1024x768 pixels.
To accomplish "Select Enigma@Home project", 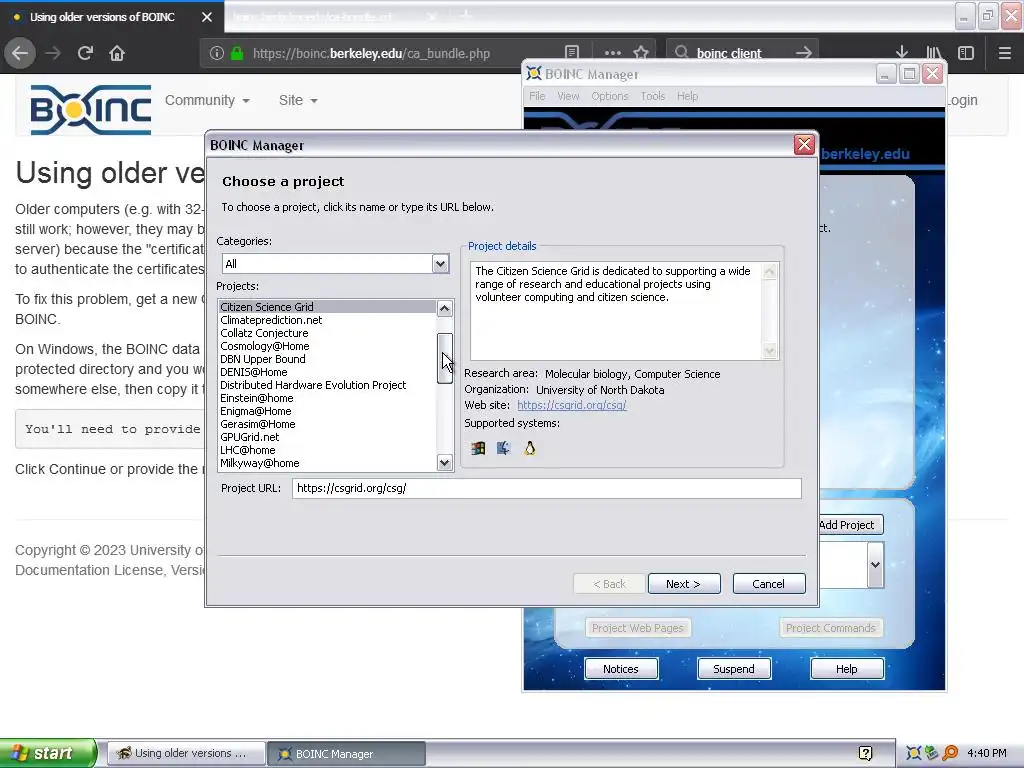I will 328,411.
